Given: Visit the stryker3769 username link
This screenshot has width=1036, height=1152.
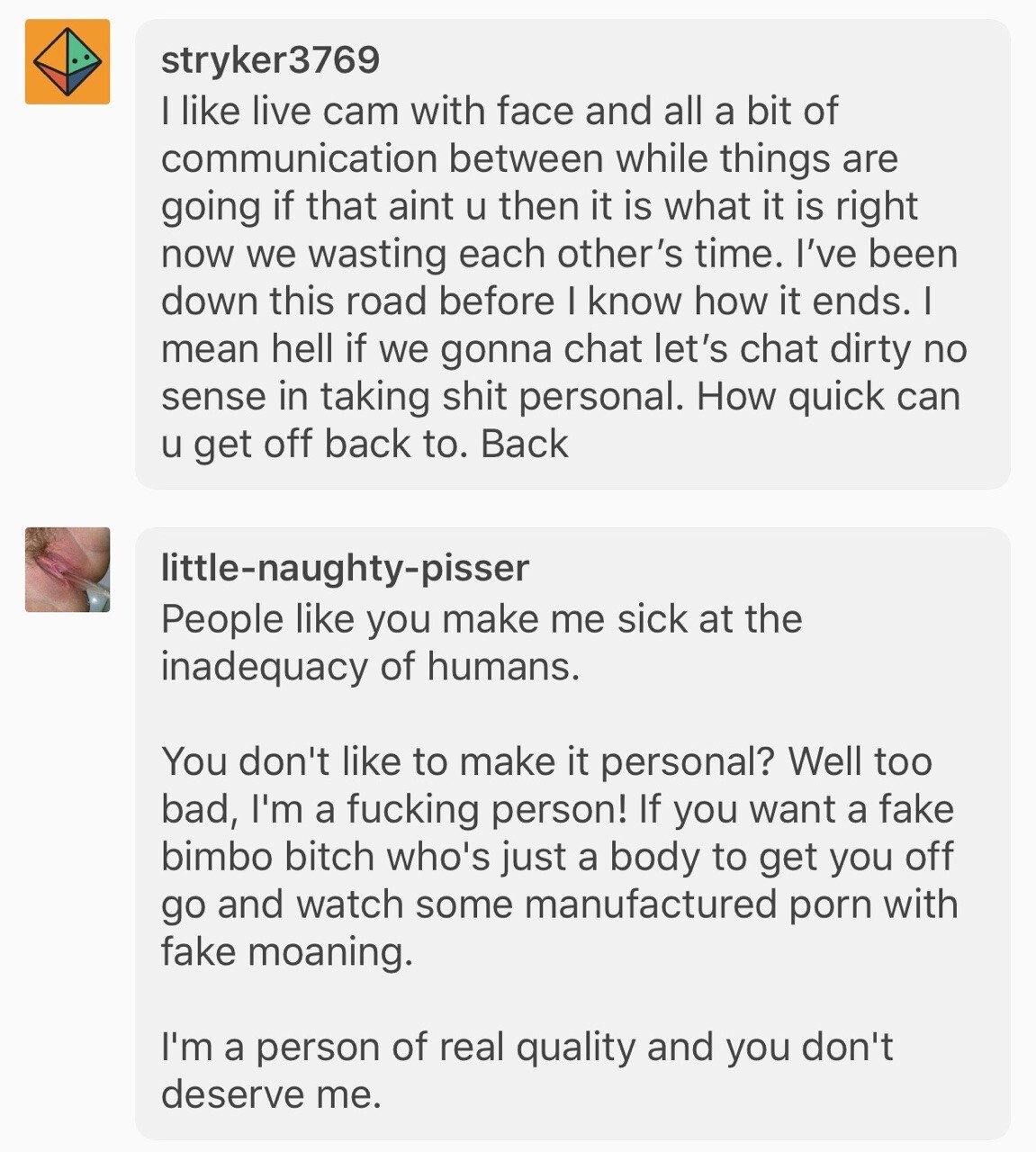Looking at the screenshot, I should click(x=270, y=60).
